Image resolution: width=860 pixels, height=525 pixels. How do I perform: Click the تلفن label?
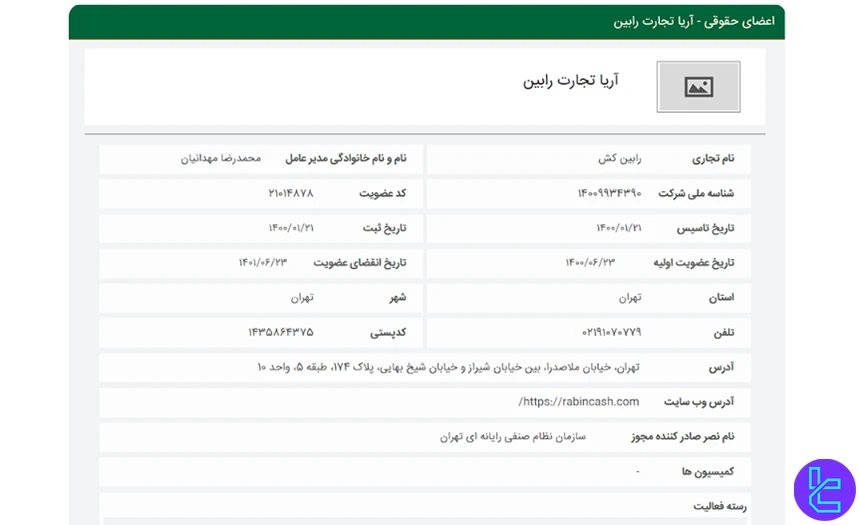point(723,332)
